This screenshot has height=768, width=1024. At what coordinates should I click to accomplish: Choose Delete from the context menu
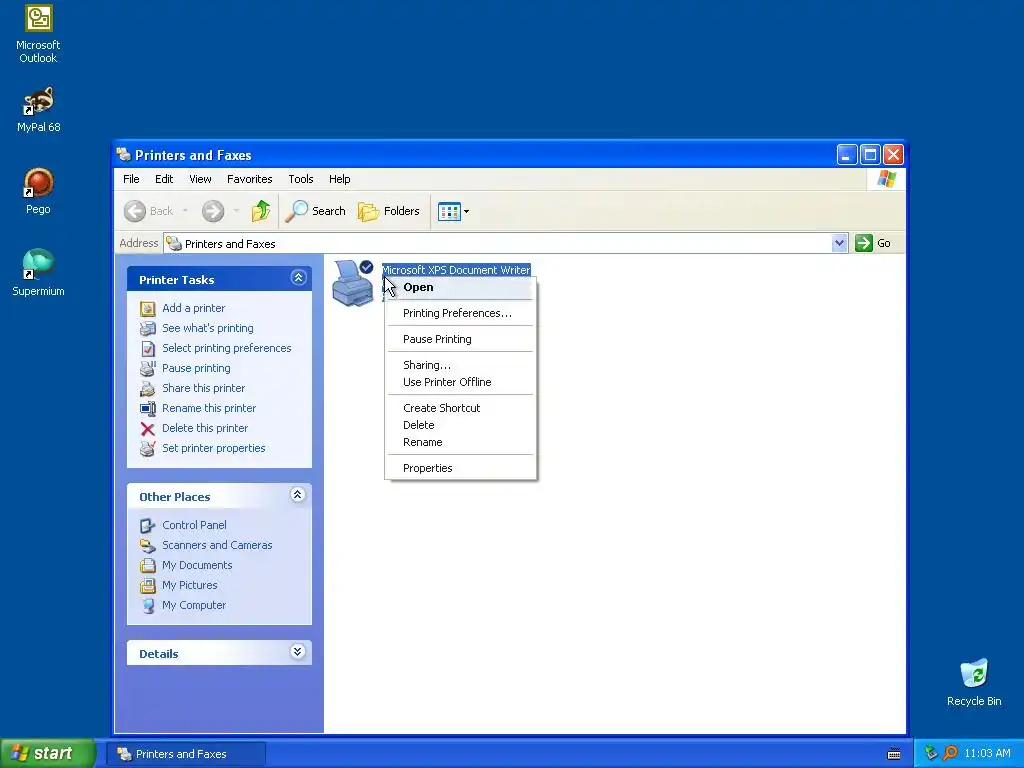(x=460, y=425)
